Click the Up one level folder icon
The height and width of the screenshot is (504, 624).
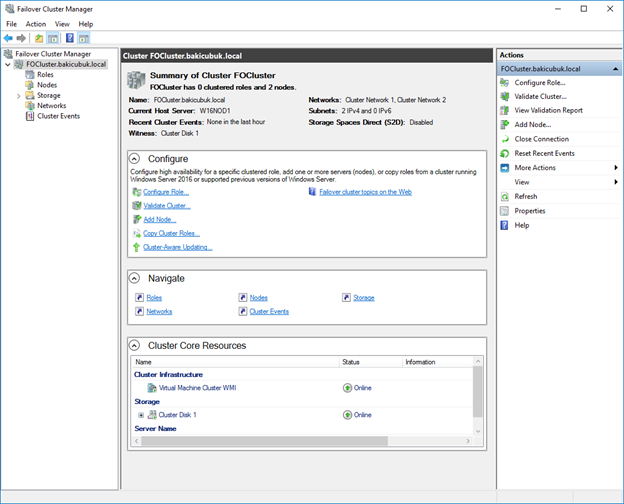(39, 38)
